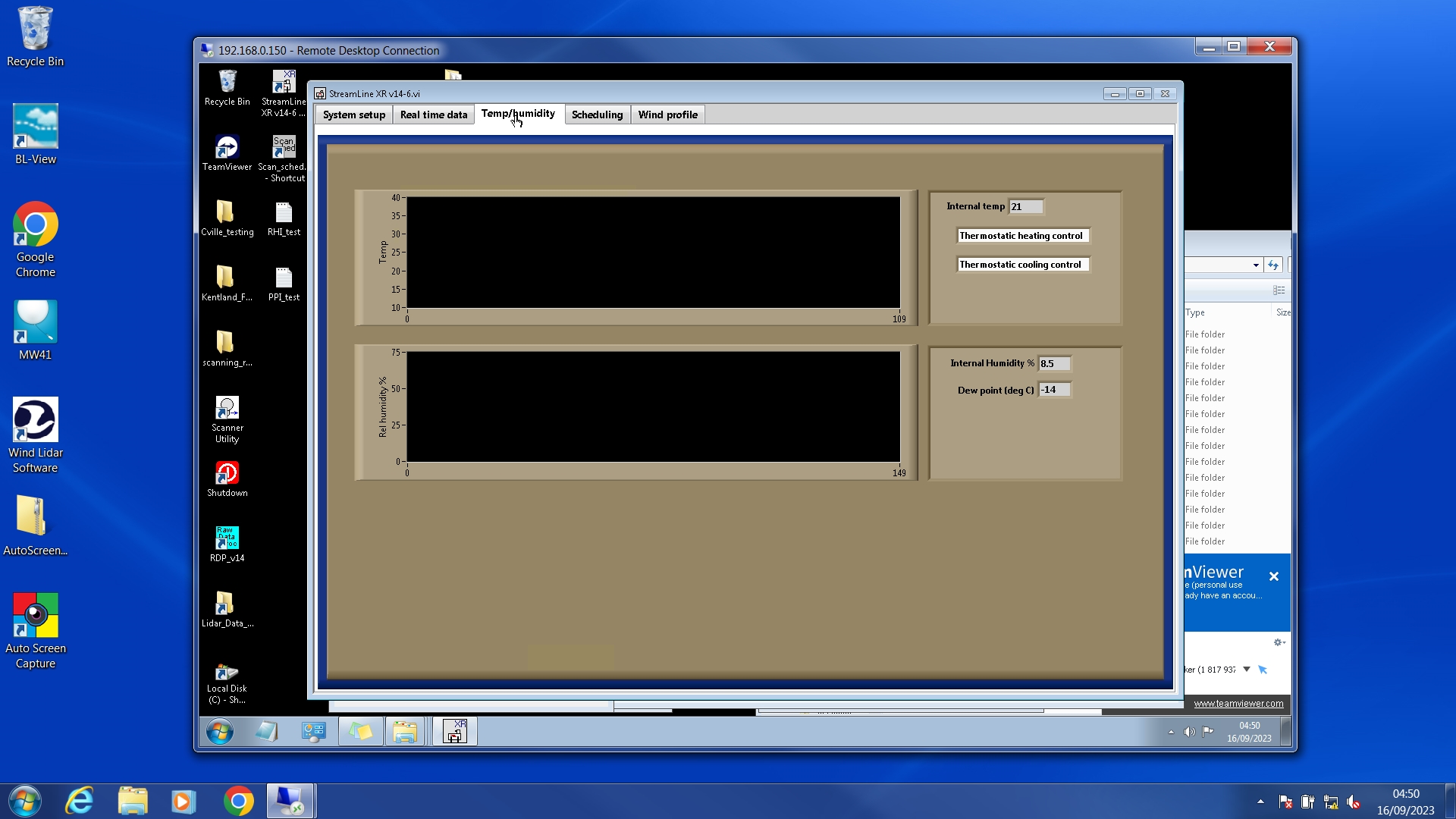Show hidden icons in host system tray
This screenshot has height=819, width=1456.
click(x=1260, y=802)
